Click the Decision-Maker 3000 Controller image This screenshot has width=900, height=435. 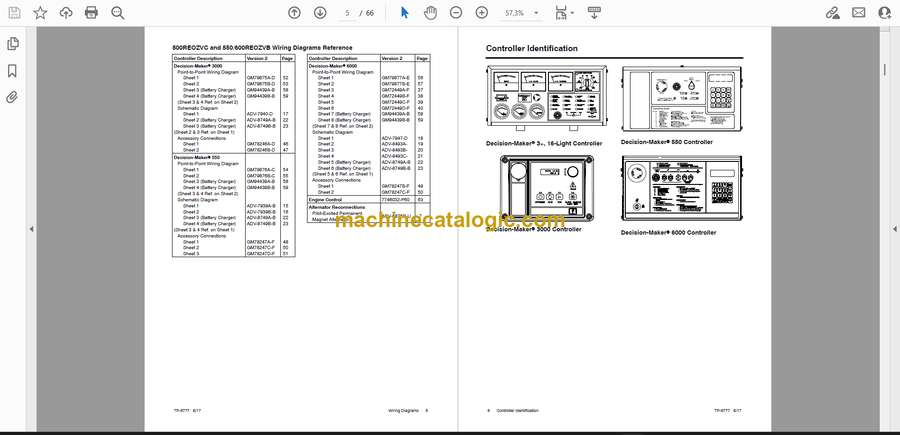coord(547,188)
